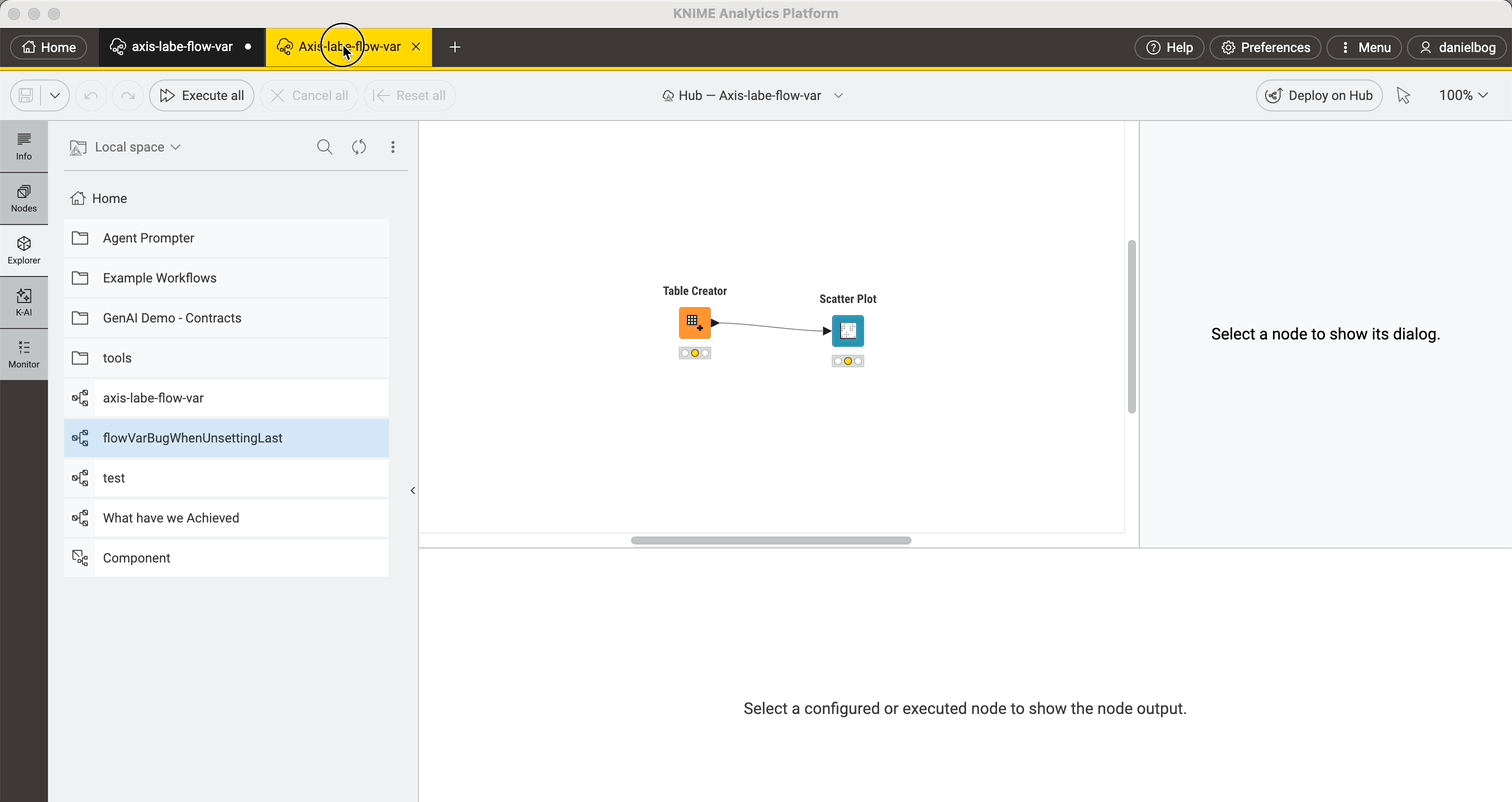The width and height of the screenshot is (1512, 802).
Task: Click Deploy on Hub
Action: point(1319,95)
